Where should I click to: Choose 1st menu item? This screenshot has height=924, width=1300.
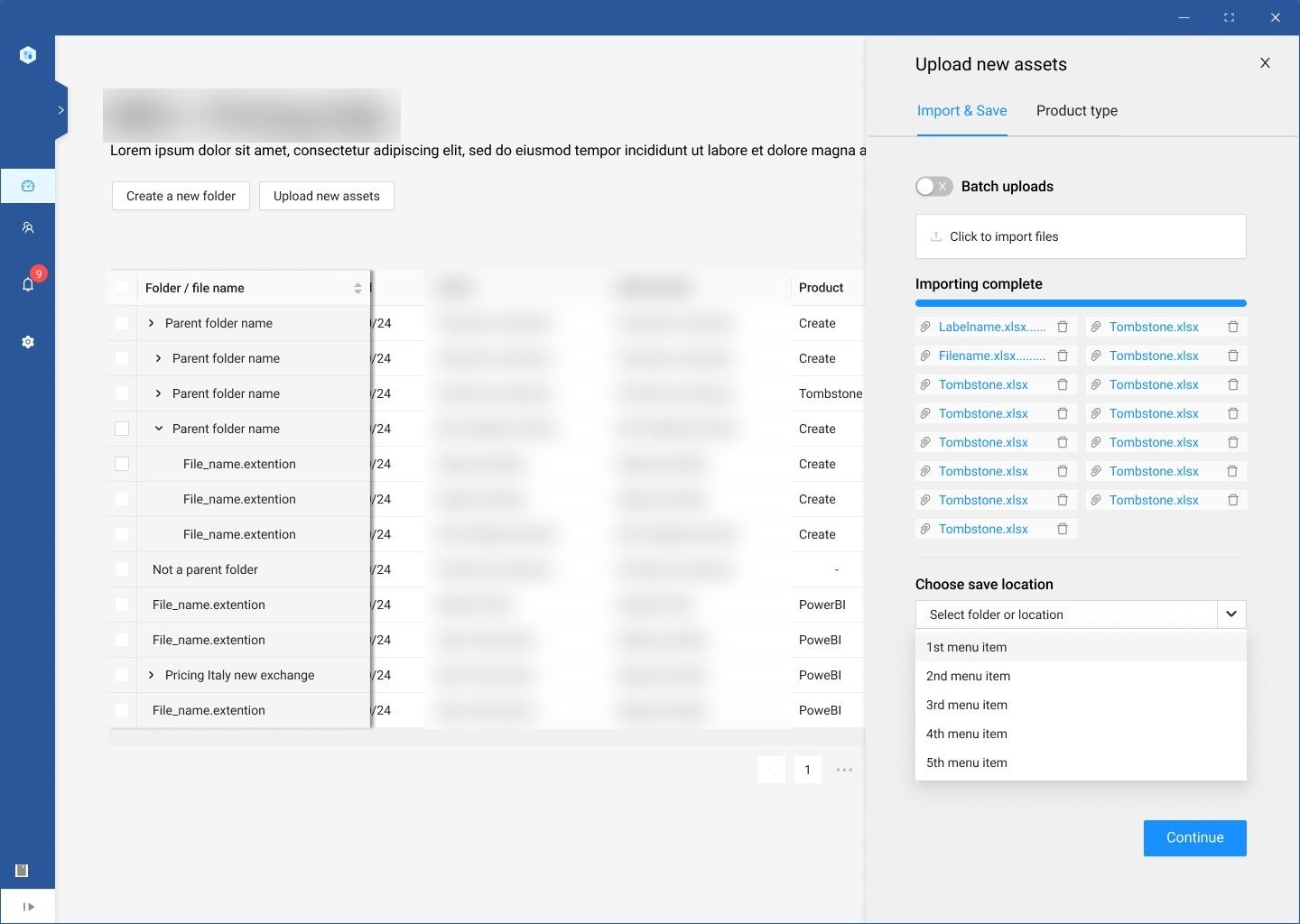(1081, 647)
